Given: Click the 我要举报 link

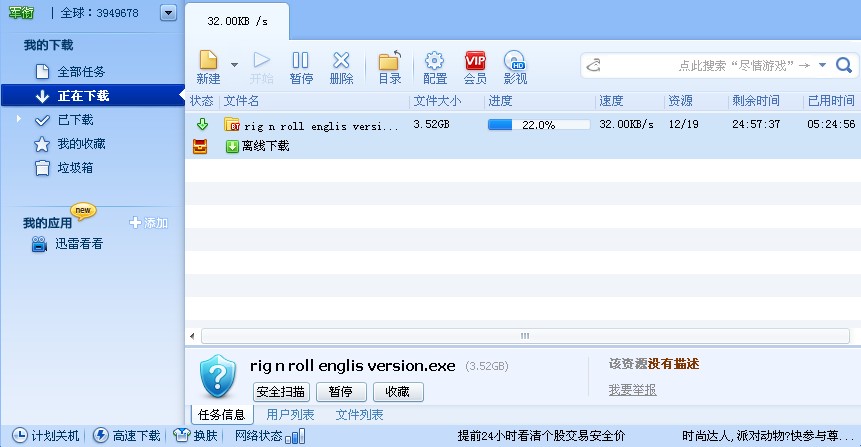Looking at the screenshot, I should (632, 390).
